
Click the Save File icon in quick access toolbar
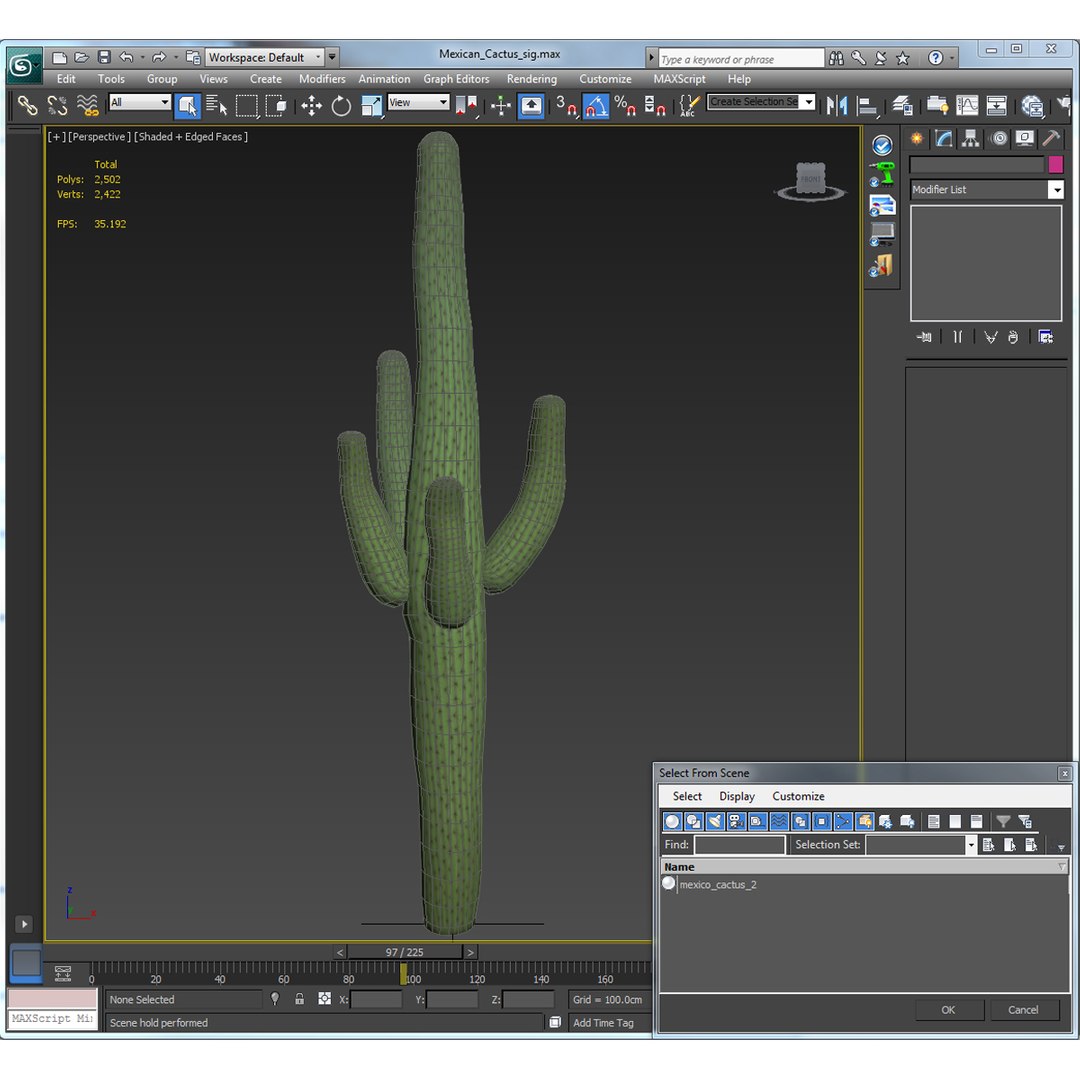(x=104, y=57)
